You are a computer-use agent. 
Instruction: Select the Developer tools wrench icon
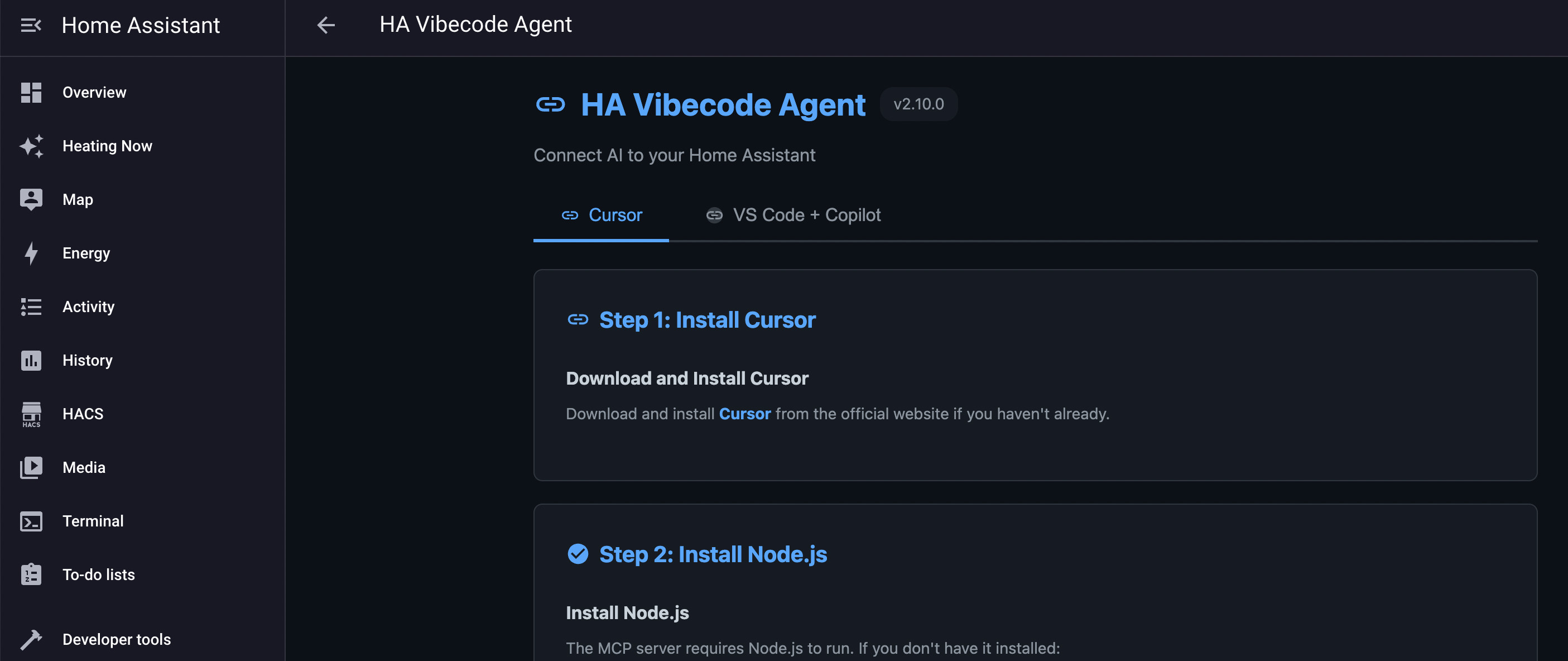coord(31,639)
